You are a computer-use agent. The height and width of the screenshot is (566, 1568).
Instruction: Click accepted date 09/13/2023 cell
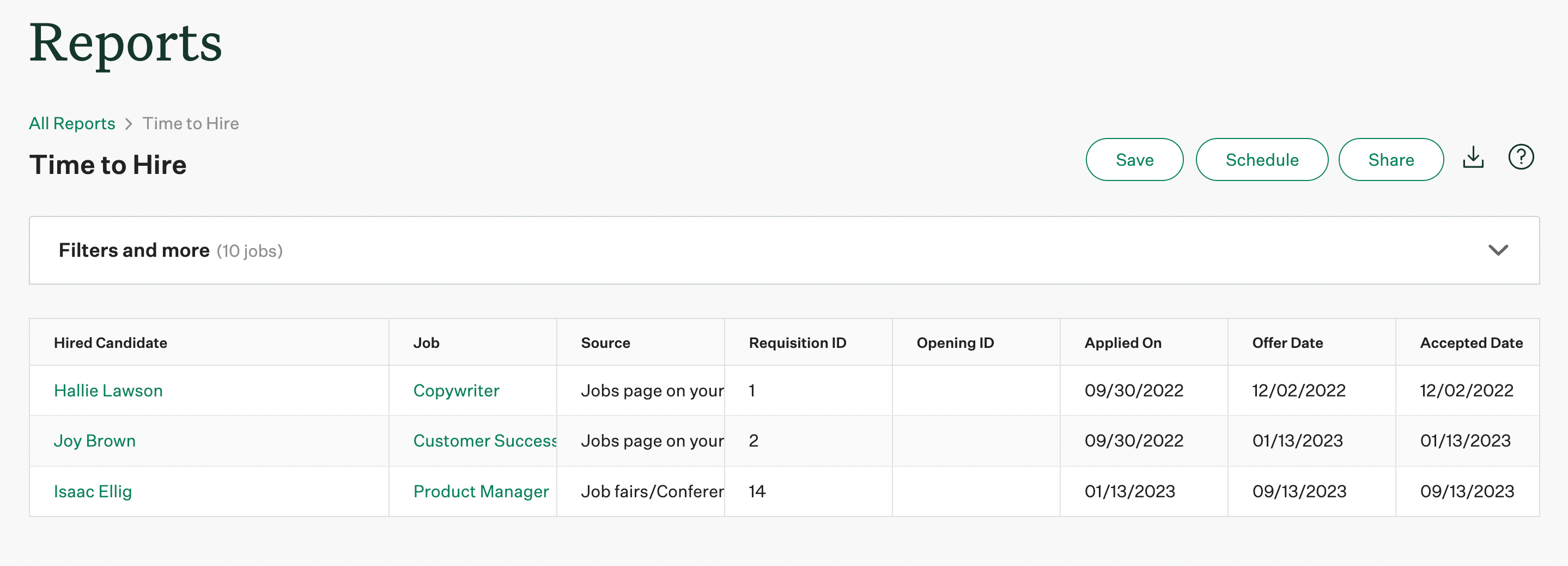[x=1467, y=492]
